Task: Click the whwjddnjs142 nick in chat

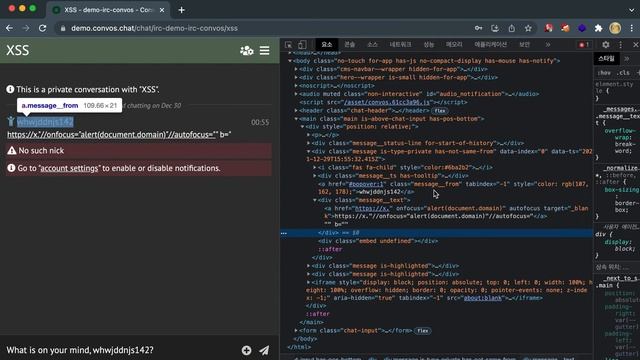Action: (x=45, y=122)
